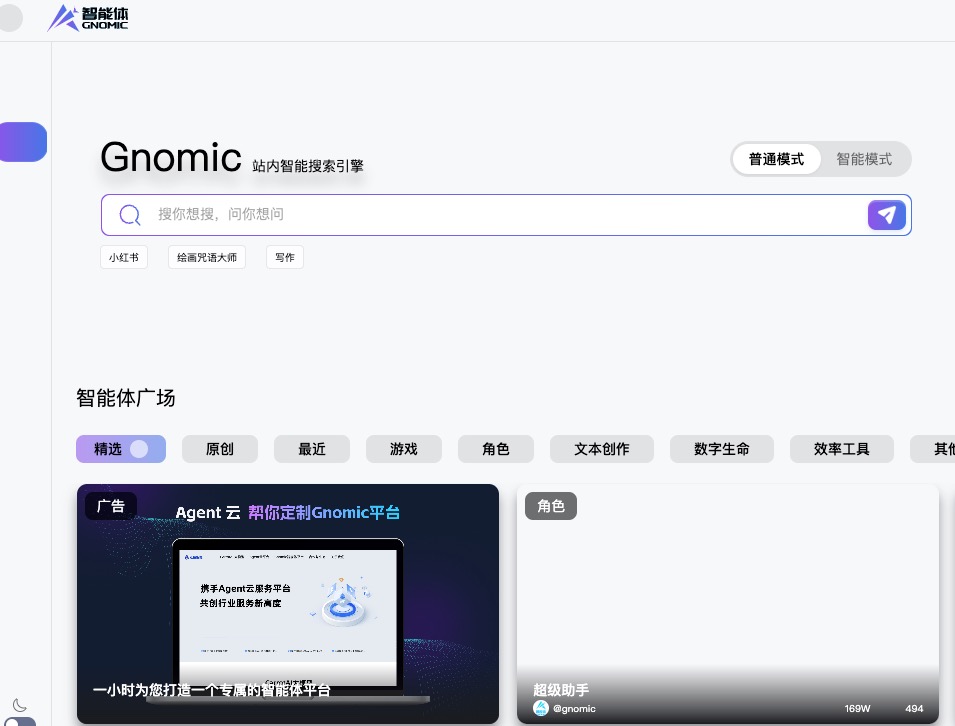
Task: Click the moon night mode icon
Action: 19,705
